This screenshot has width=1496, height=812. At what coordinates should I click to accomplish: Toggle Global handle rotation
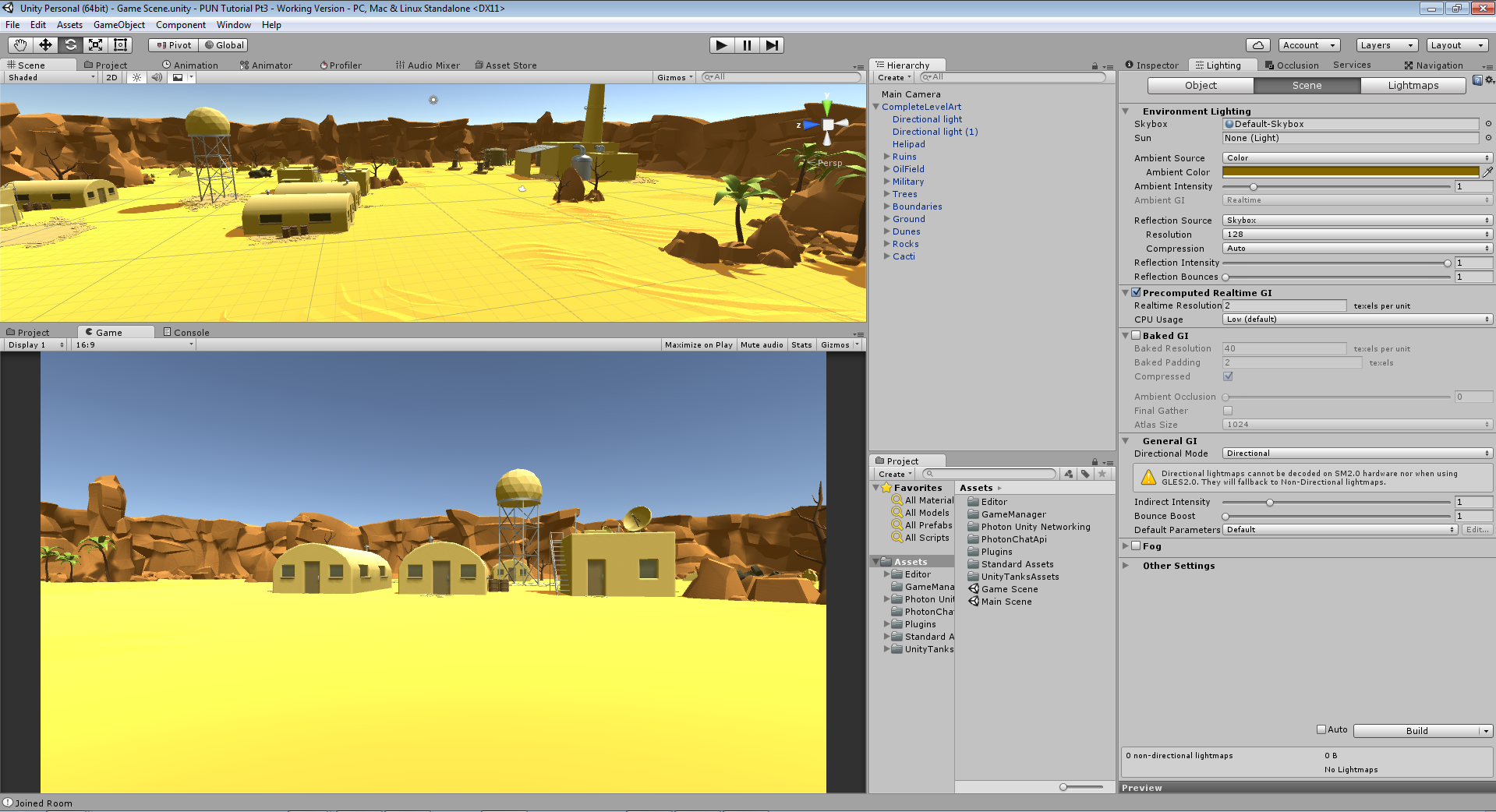coord(224,45)
